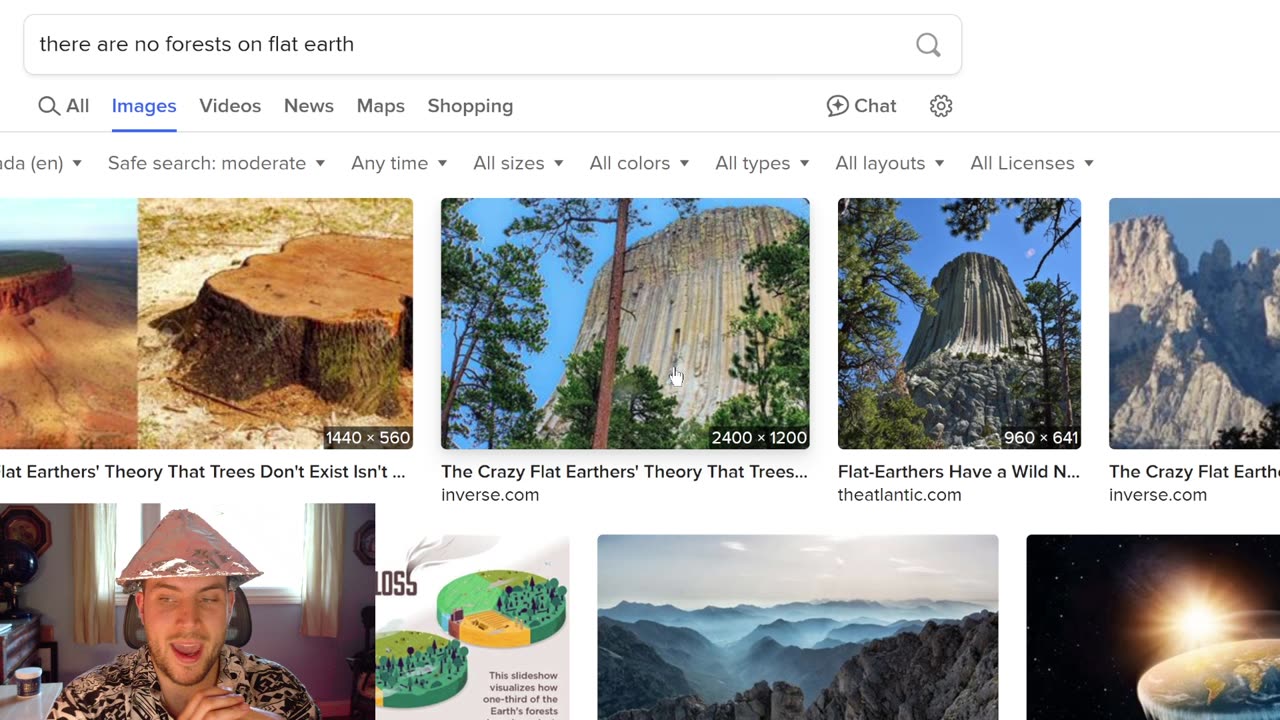Expand the All Licenses filter
This screenshot has height=720, width=1280.
point(1031,163)
